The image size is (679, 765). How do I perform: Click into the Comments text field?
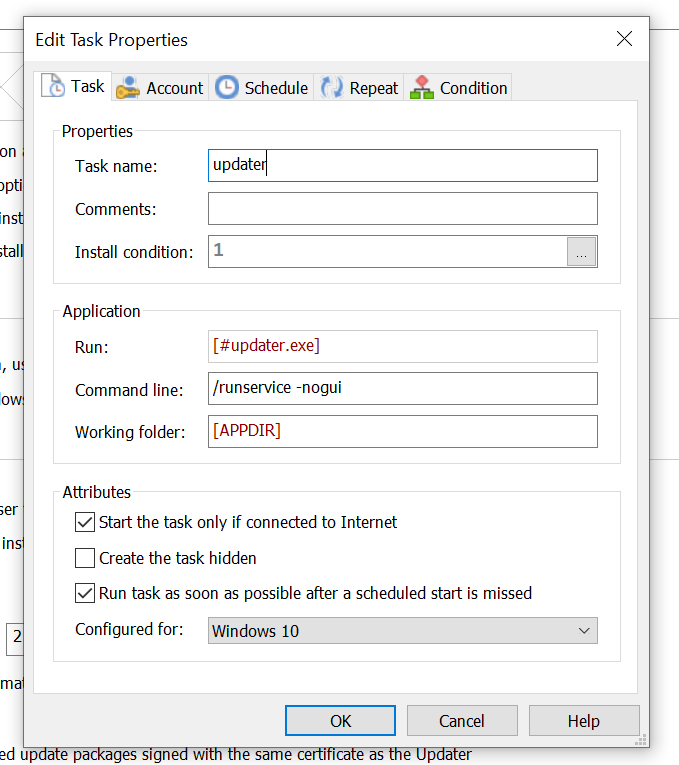tap(402, 209)
